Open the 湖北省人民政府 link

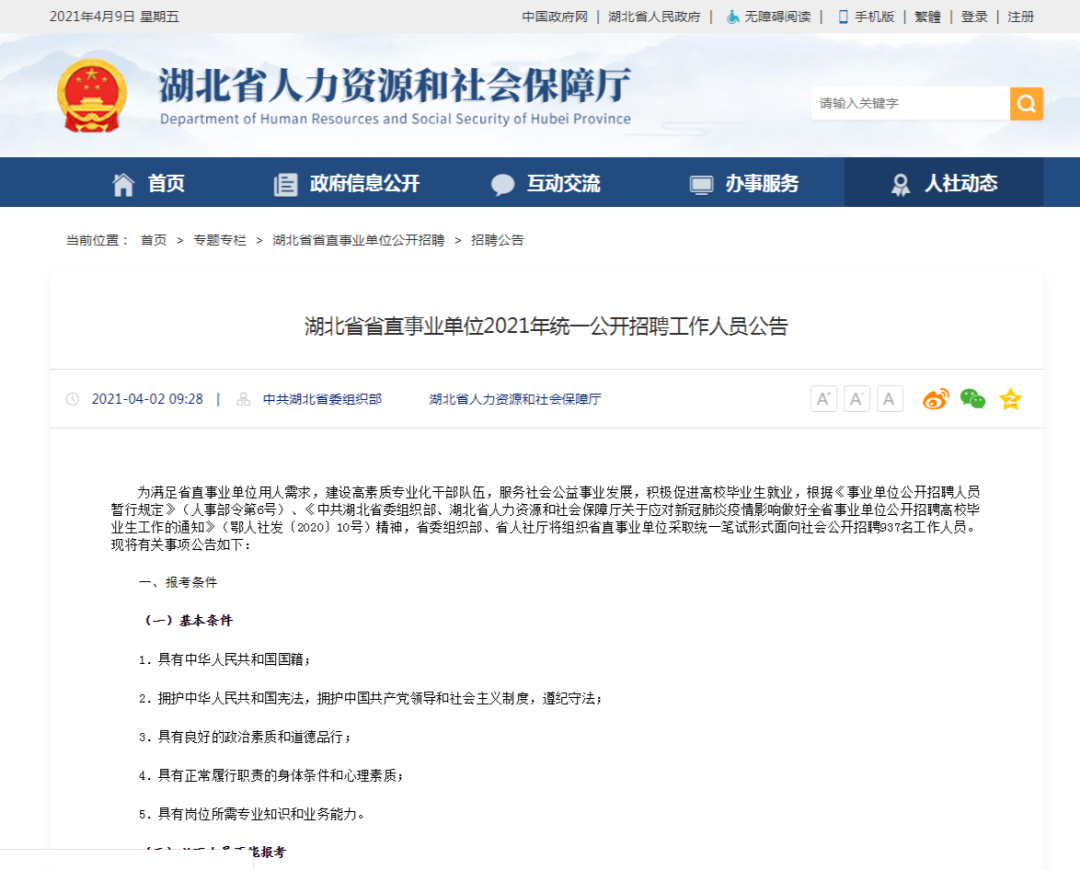click(654, 17)
